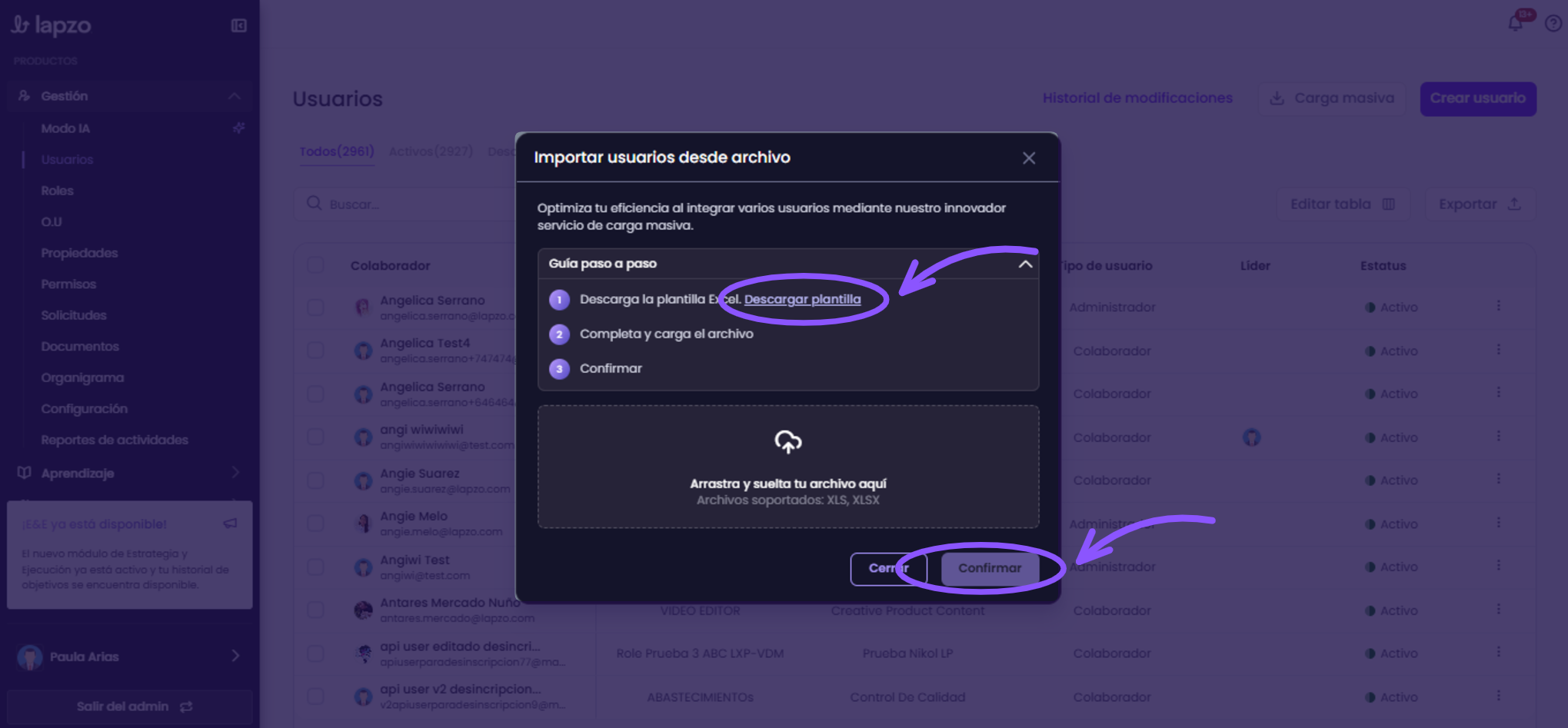Click the Confirmar button in the dialog
The image size is (1568, 728).
click(x=990, y=568)
